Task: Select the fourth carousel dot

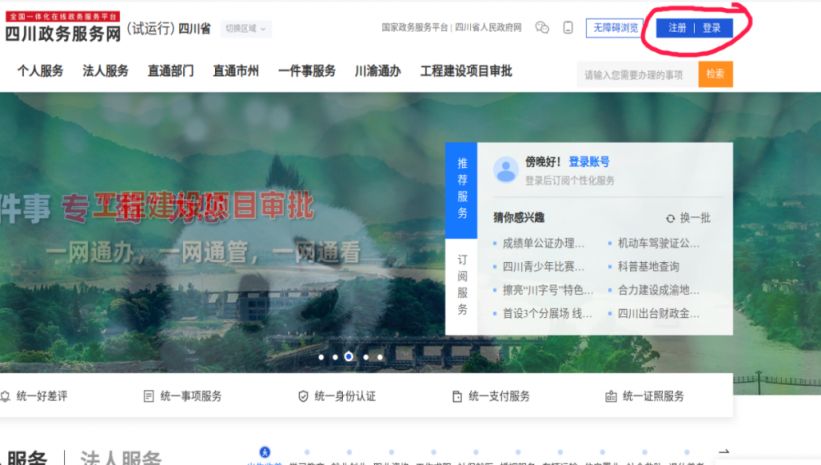Action: pos(366,357)
